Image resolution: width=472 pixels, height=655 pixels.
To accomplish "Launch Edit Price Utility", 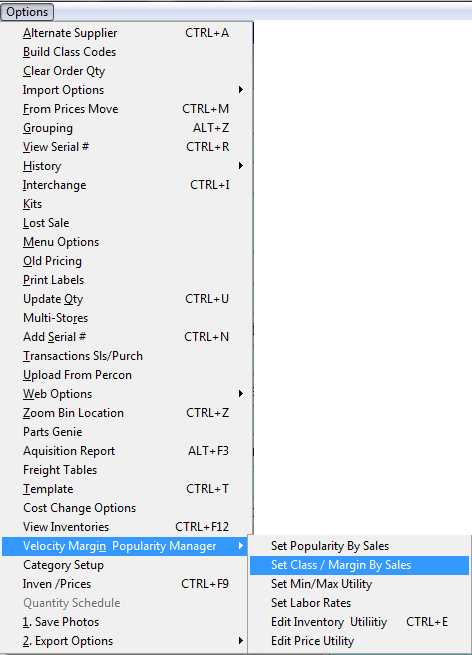I will click(359, 641).
